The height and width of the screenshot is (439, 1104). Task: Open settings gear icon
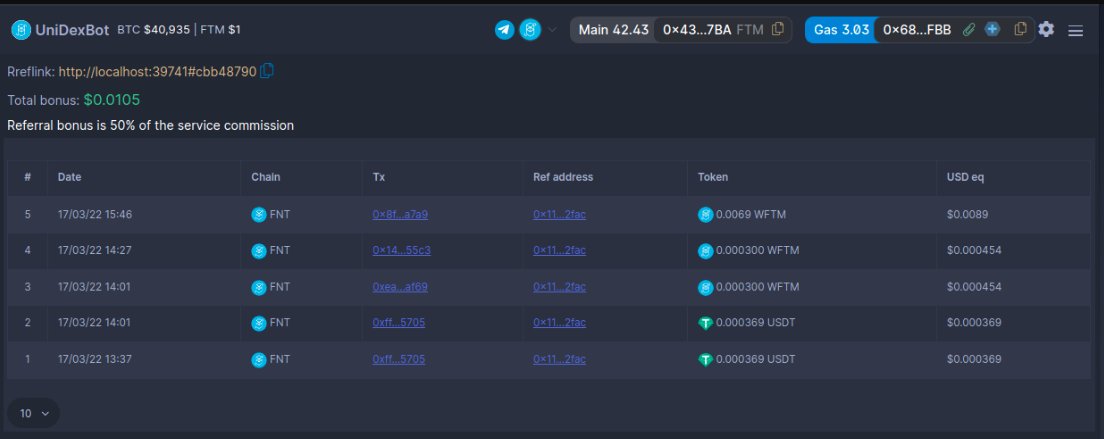1046,30
